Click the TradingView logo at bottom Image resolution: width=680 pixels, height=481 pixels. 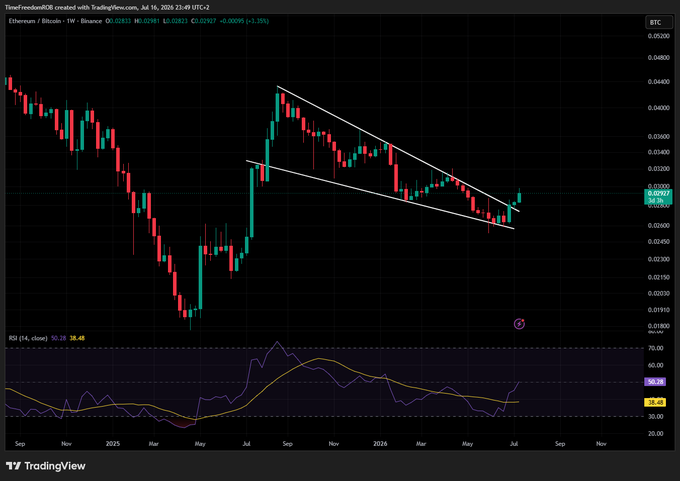(x=46, y=466)
